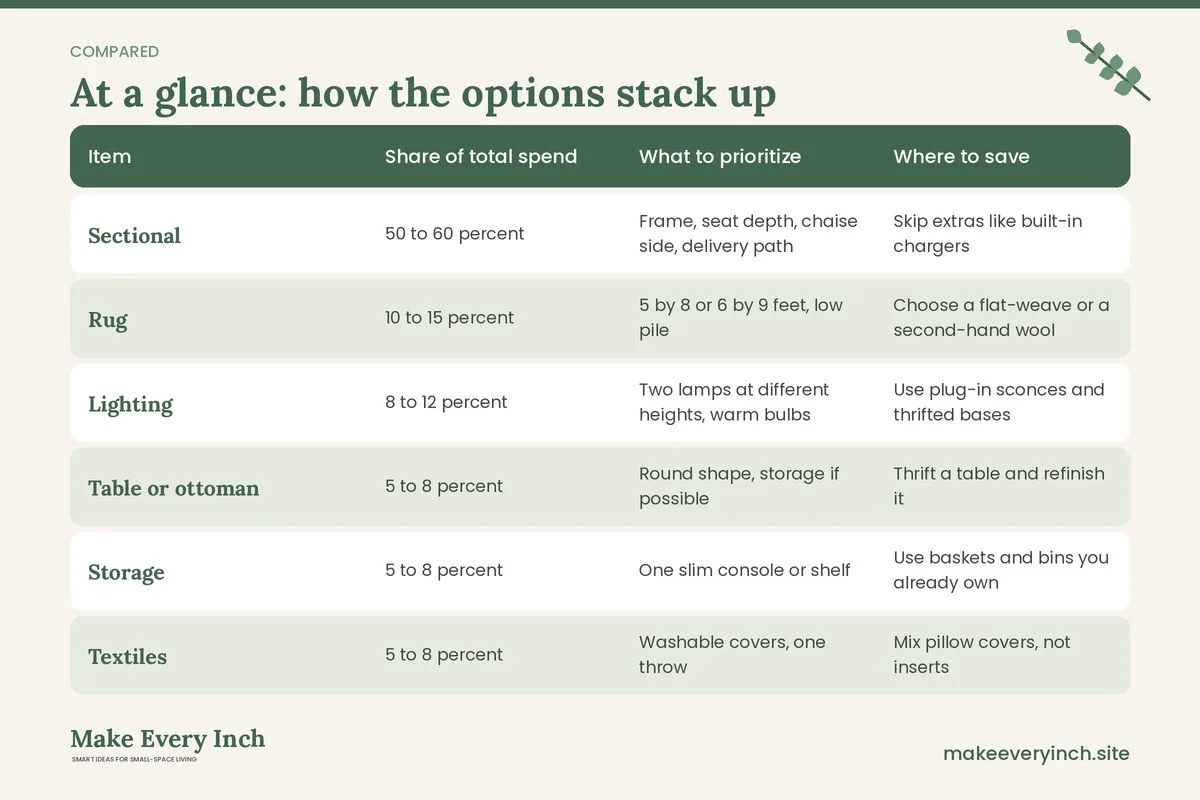Select the Table or ottoman row label
This screenshot has height=800, width=1200.
point(174,488)
